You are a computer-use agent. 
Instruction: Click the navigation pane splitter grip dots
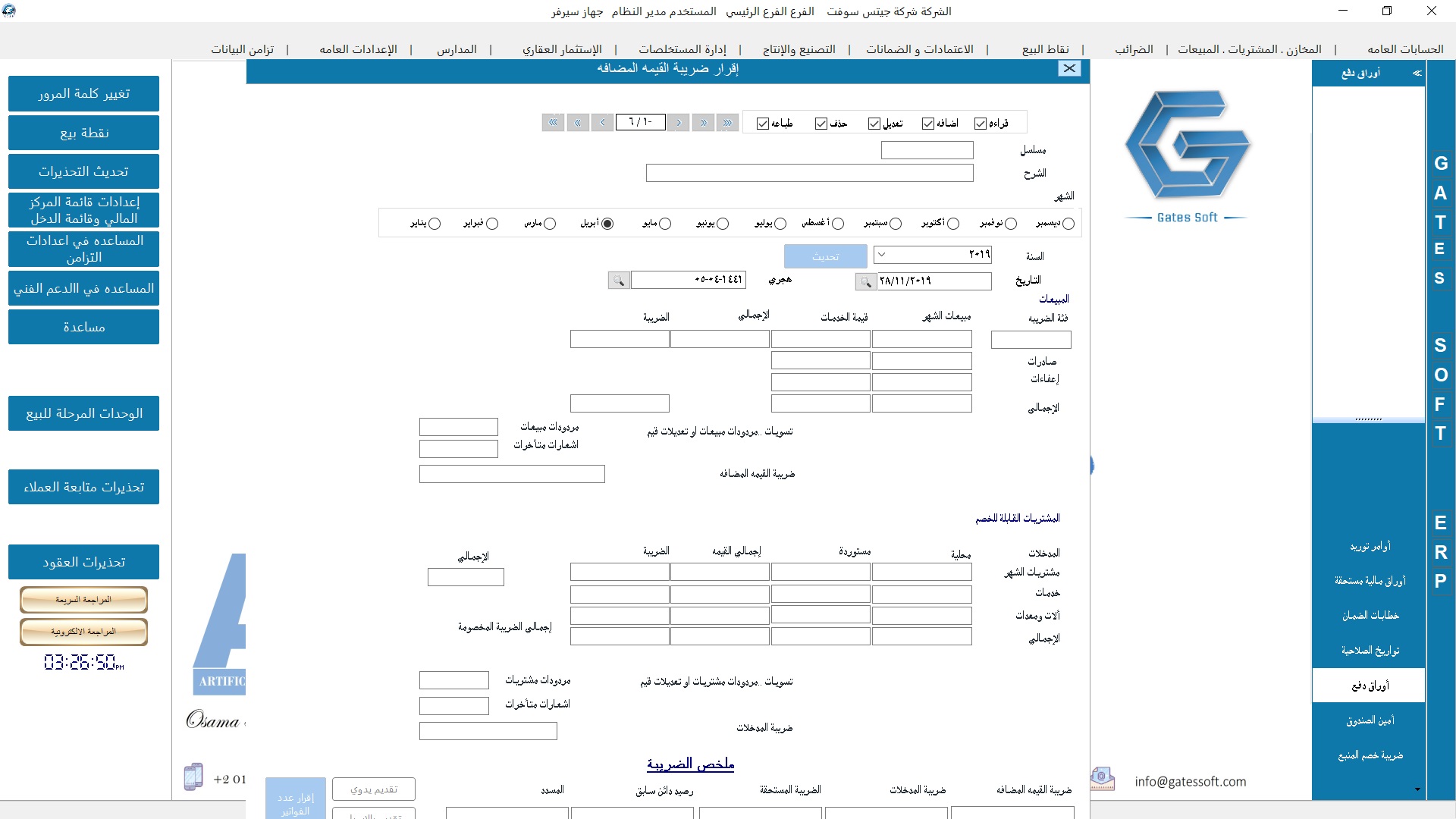click(x=1368, y=419)
